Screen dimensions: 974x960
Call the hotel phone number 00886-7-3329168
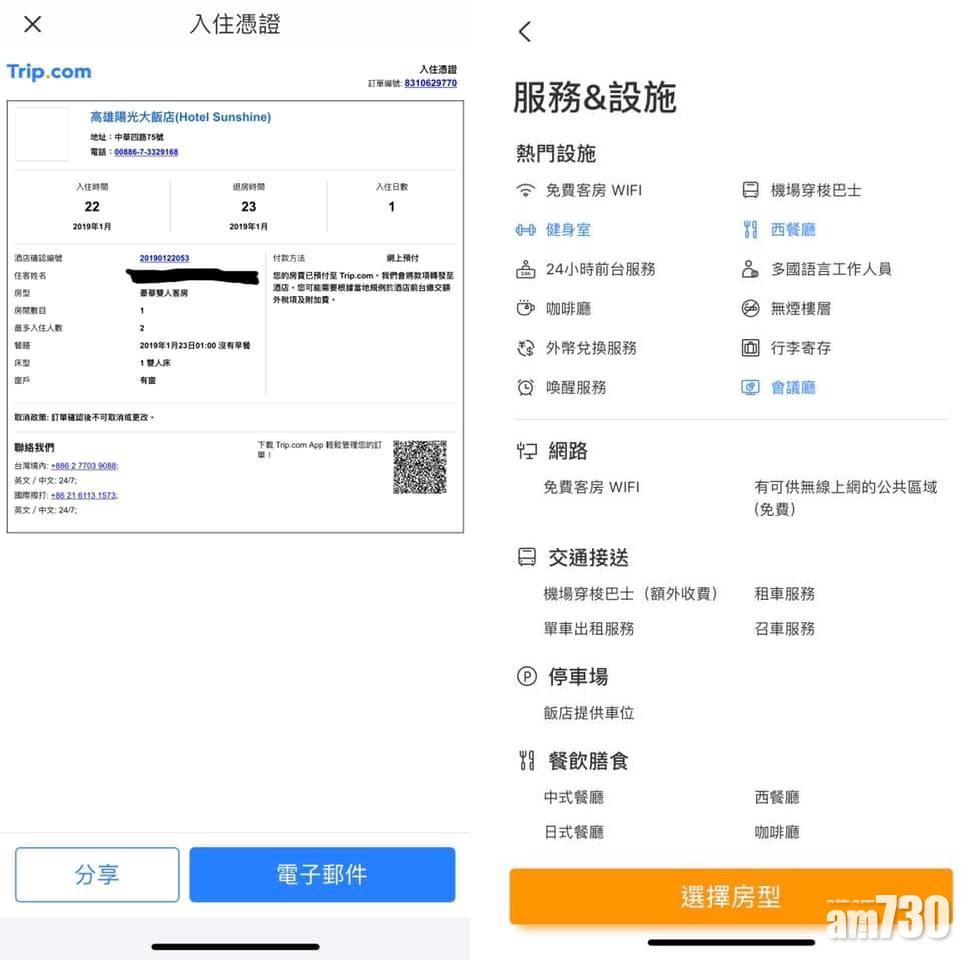pyautogui.click(x=146, y=152)
